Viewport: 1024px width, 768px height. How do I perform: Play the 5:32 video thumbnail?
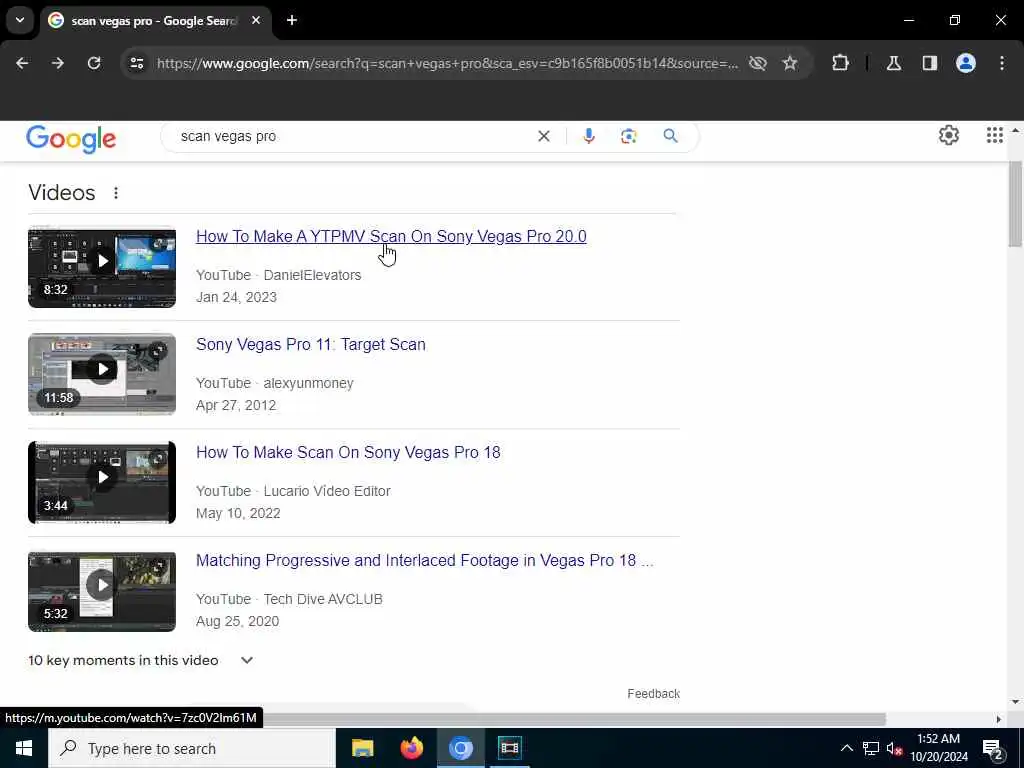(x=102, y=591)
